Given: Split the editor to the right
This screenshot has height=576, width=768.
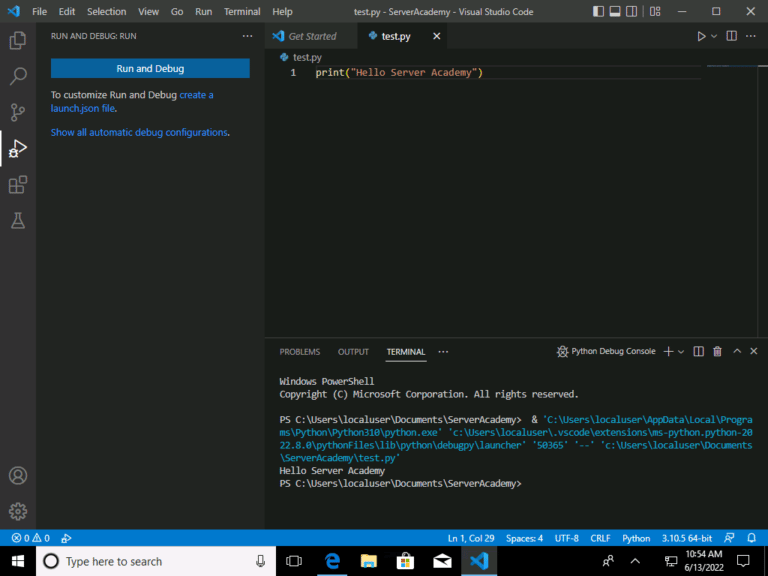Looking at the screenshot, I should click(732, 36).
